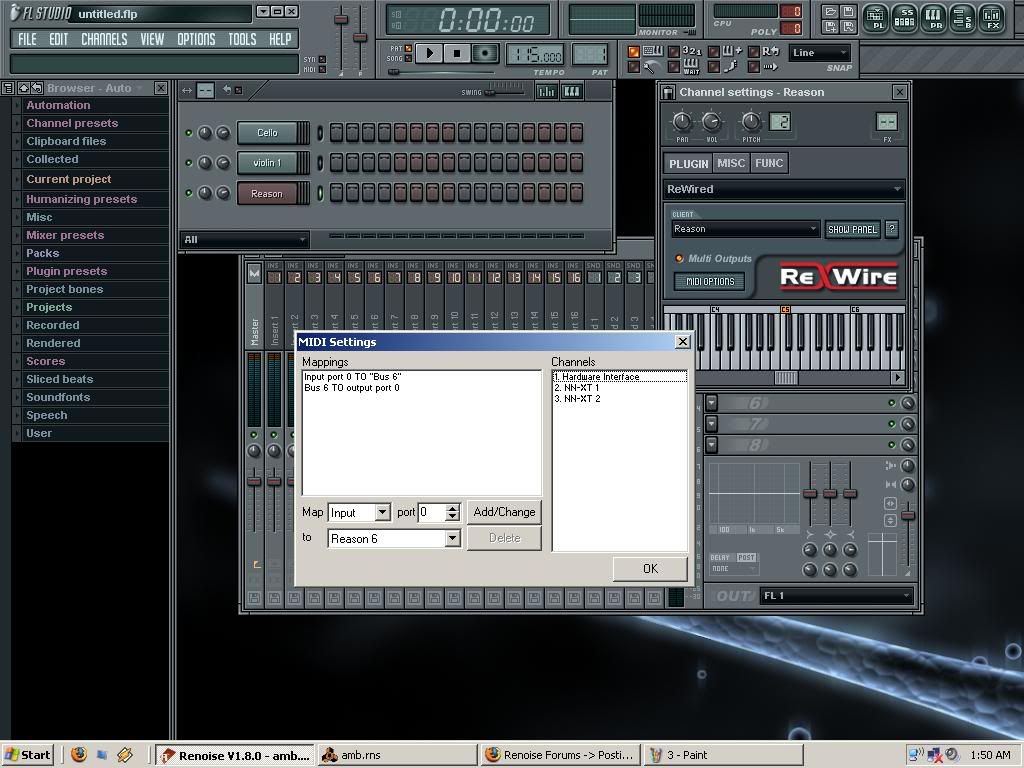The width and height of the screenshot is (1024, 768).
Task: Open the Map Input dropdown in MIDI Settings
Action: [382, 512]
